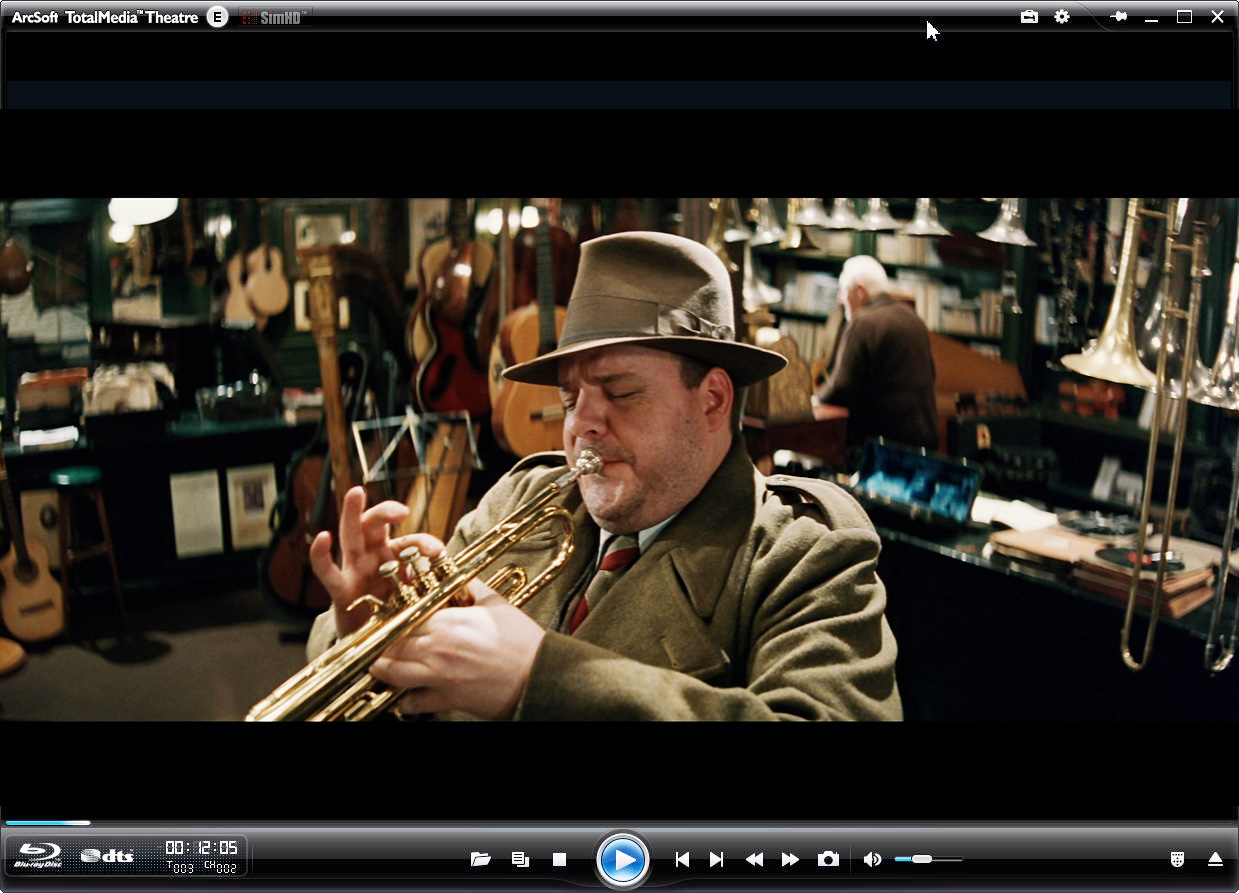1239x893 pixels.
Task: Open settings with the gear icon
Action: 1062,17
